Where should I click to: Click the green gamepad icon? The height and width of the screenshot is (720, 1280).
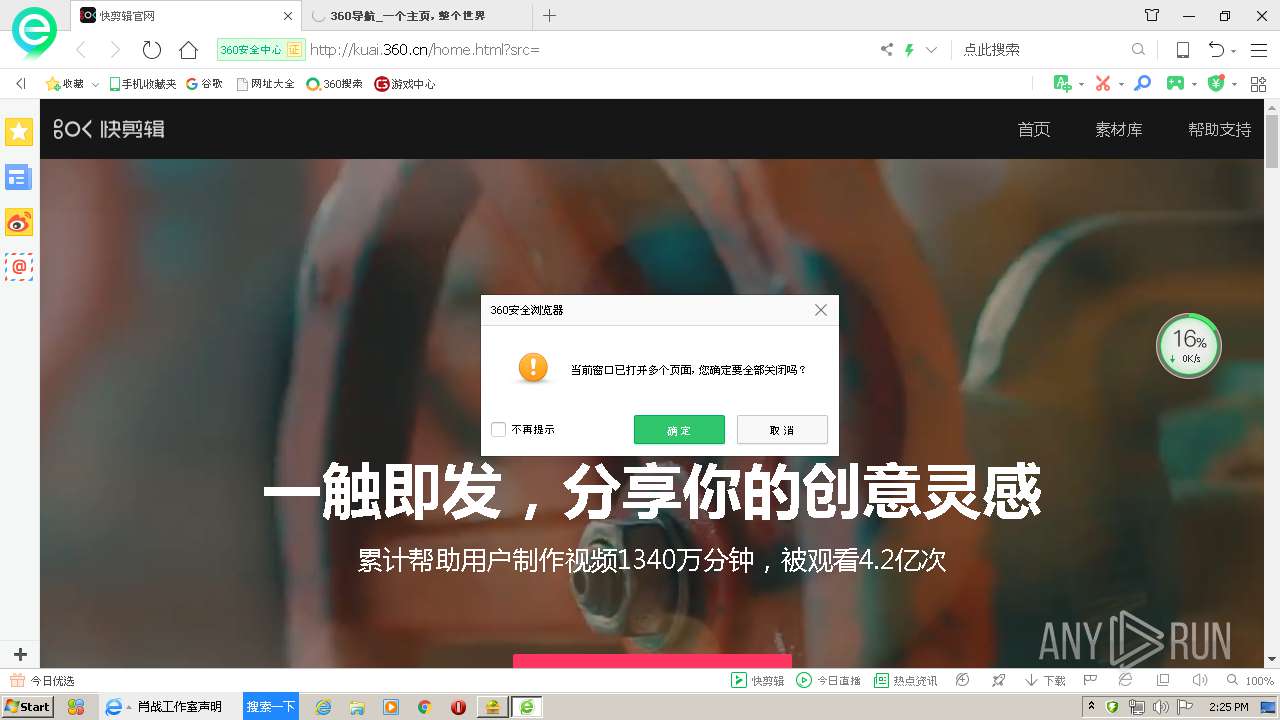1176,84
